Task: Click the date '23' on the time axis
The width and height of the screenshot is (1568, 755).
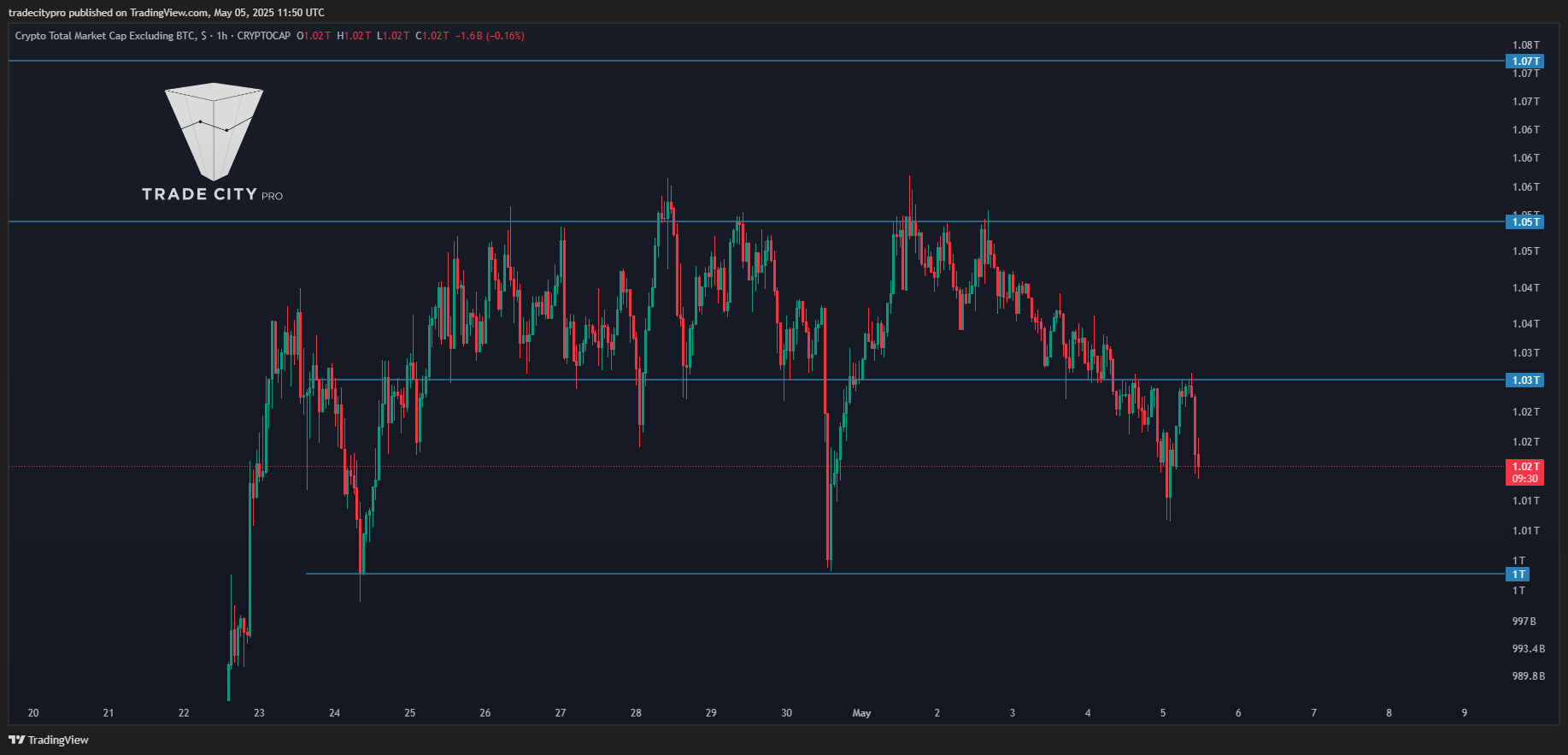Action: point(259,713)
